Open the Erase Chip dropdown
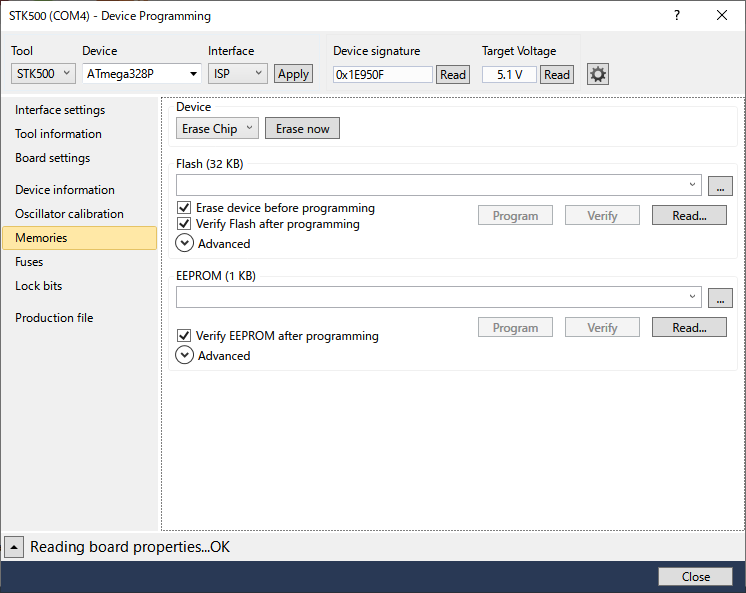The image size is (746, 593). coord(217,128)
